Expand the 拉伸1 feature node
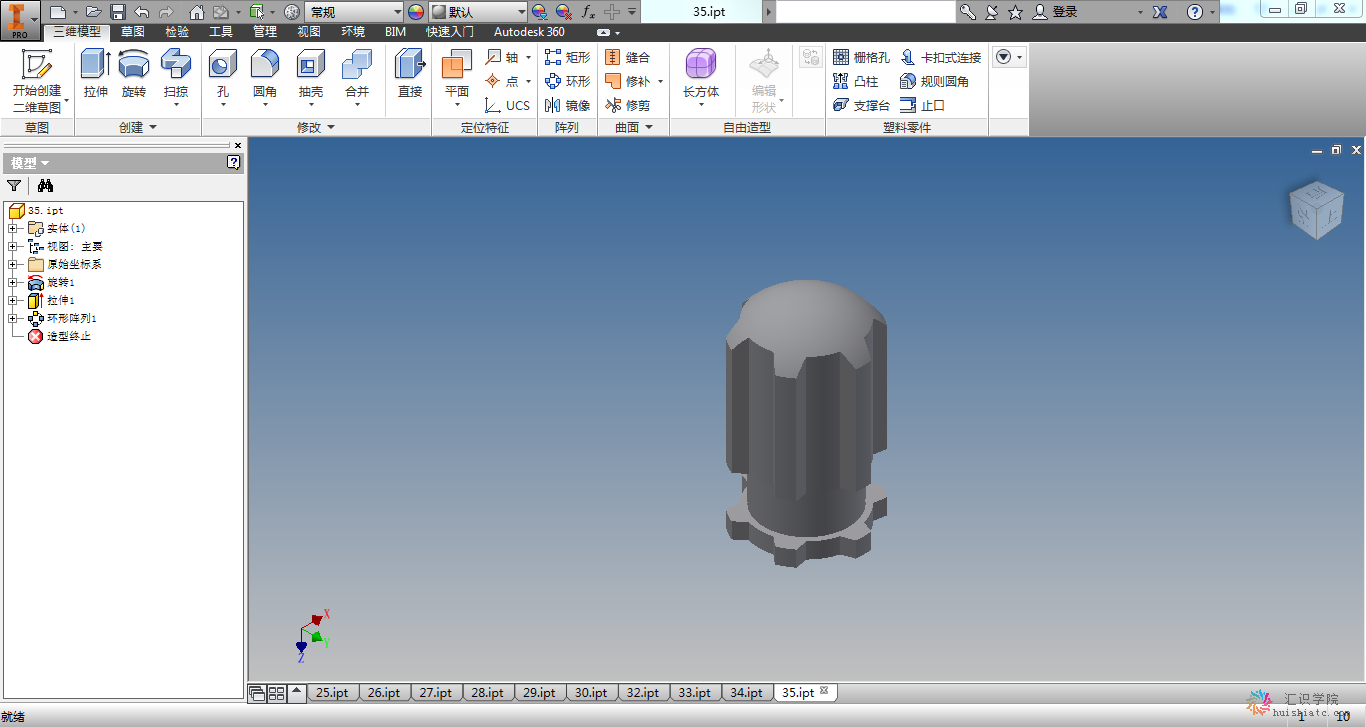The height and width of the screenshot is (727, 1366). click(x=13, y=300)
